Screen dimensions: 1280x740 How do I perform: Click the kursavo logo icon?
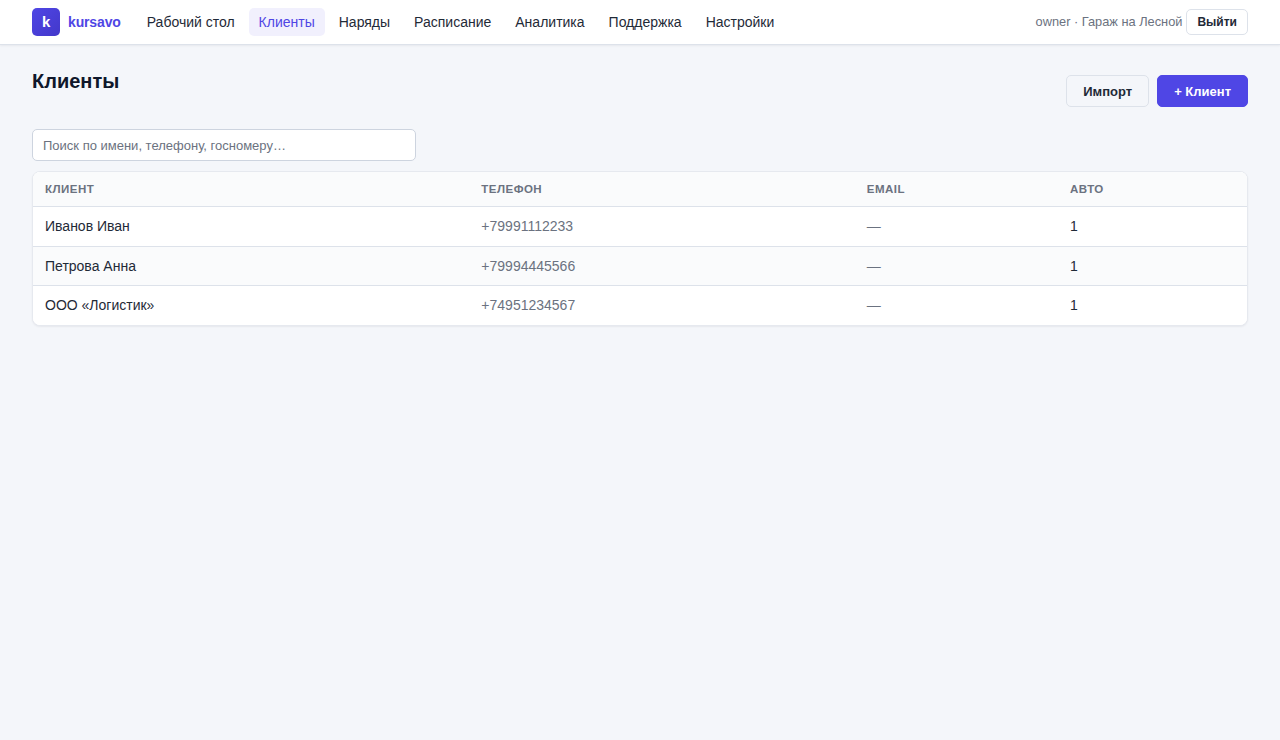46,22
